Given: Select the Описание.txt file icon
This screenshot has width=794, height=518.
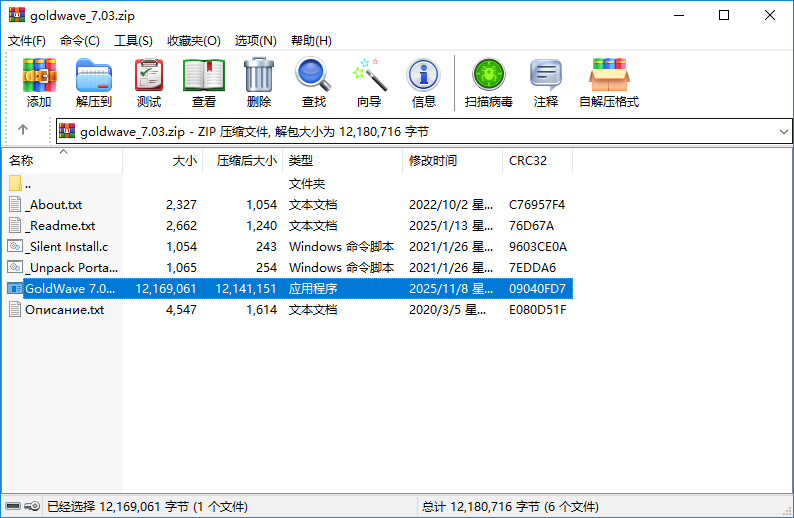Looking at the screenshot, I should 15,309.
